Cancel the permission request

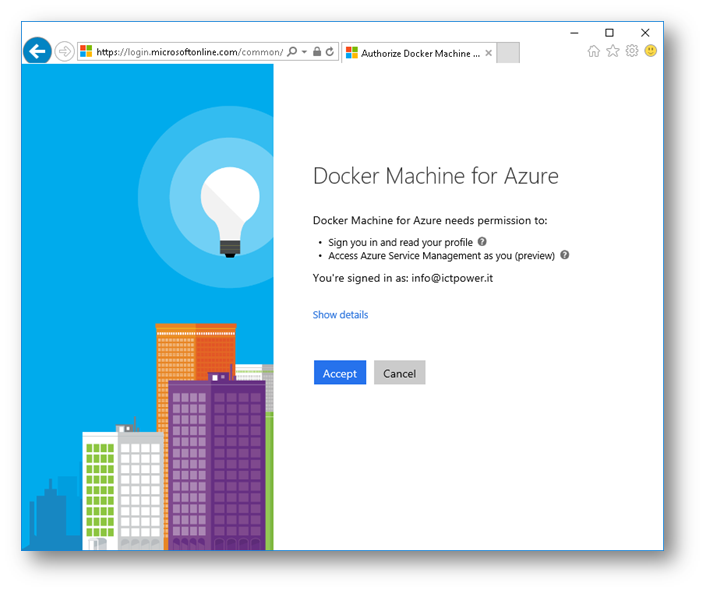[399, 372]
